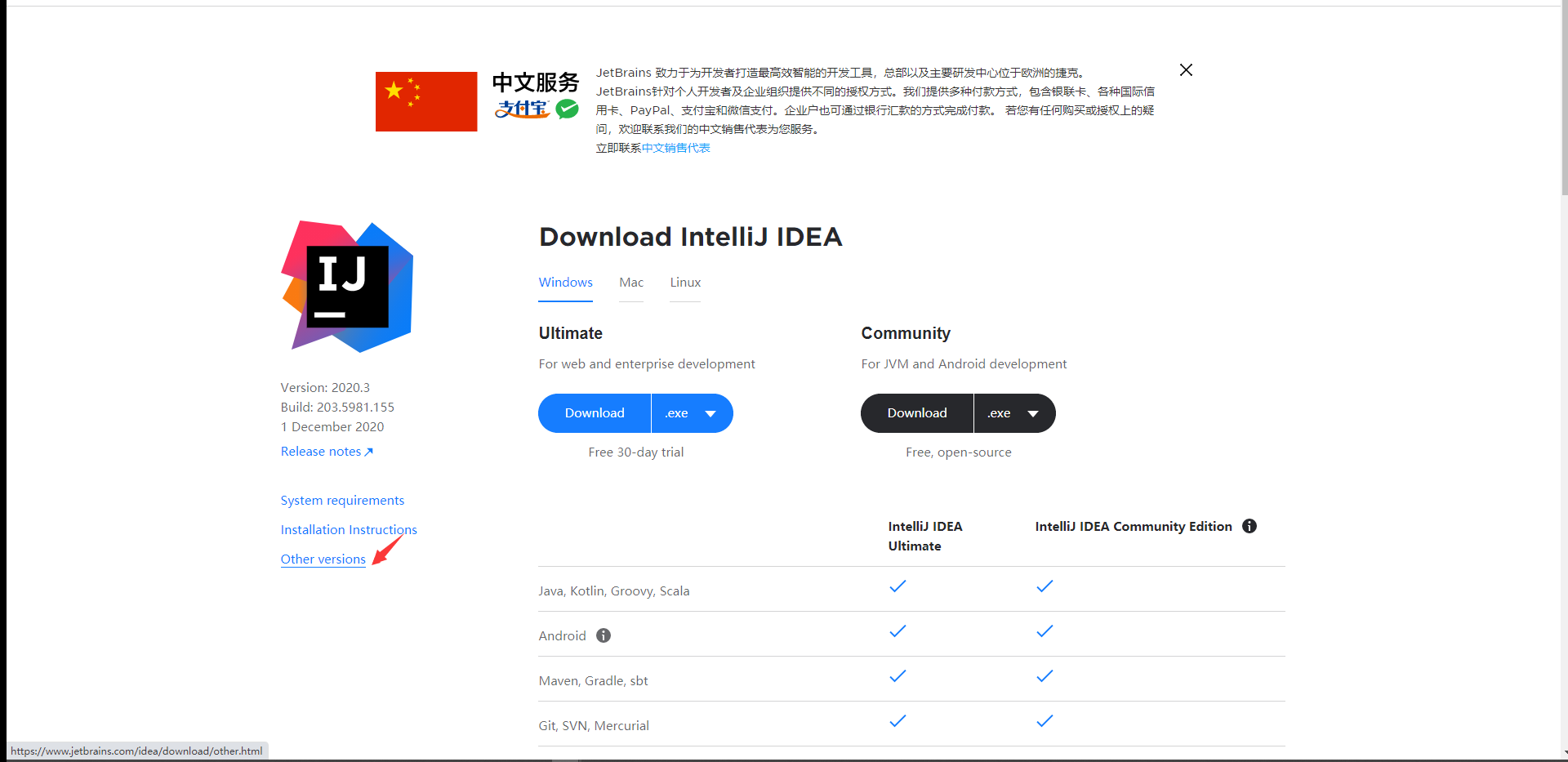The height and width of the screenshot is (762, 1568).
Task: Click the 'Community' edition heading
Action: pos(906,333)
